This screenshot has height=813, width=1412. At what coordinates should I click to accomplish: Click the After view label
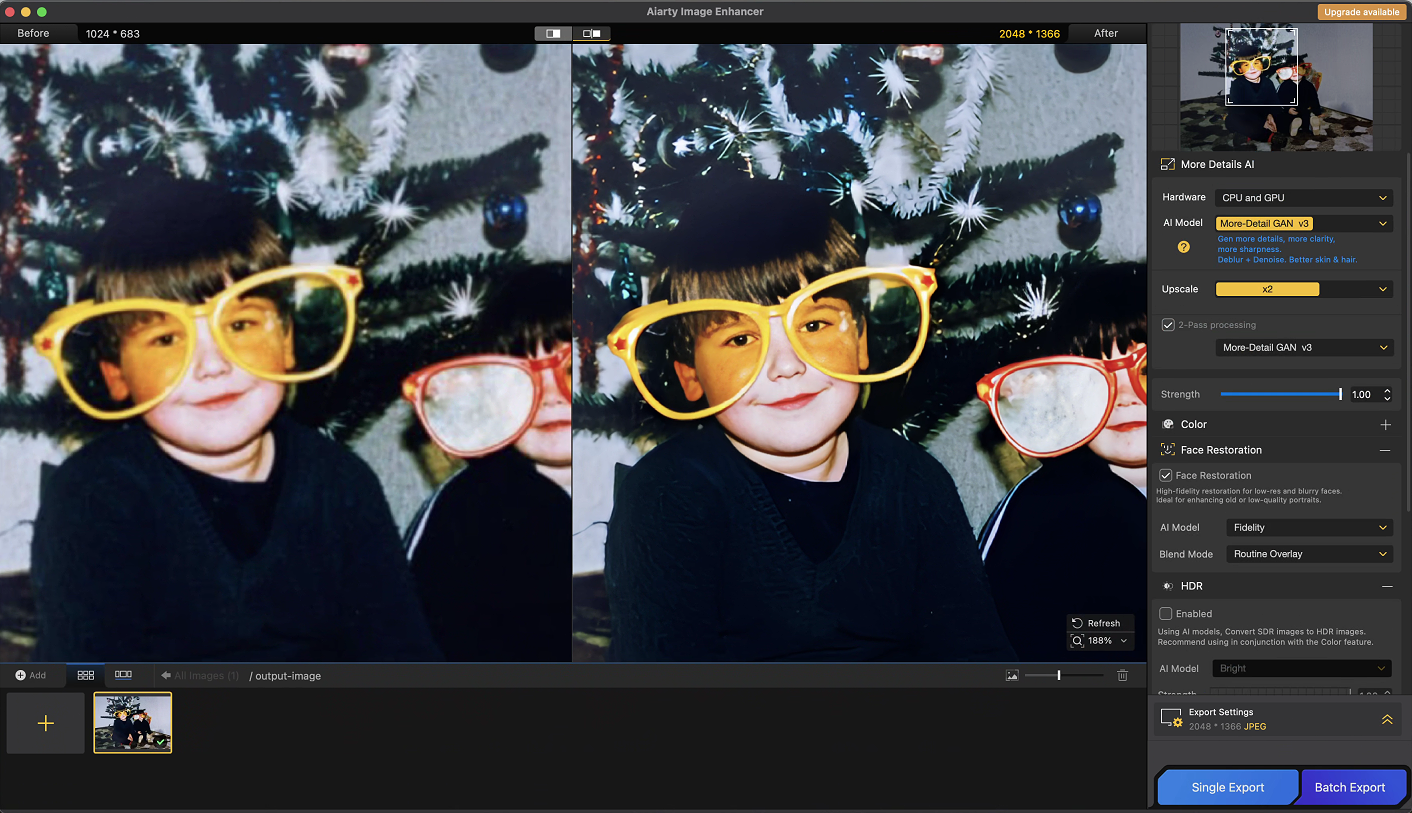tap(1106, 33)
